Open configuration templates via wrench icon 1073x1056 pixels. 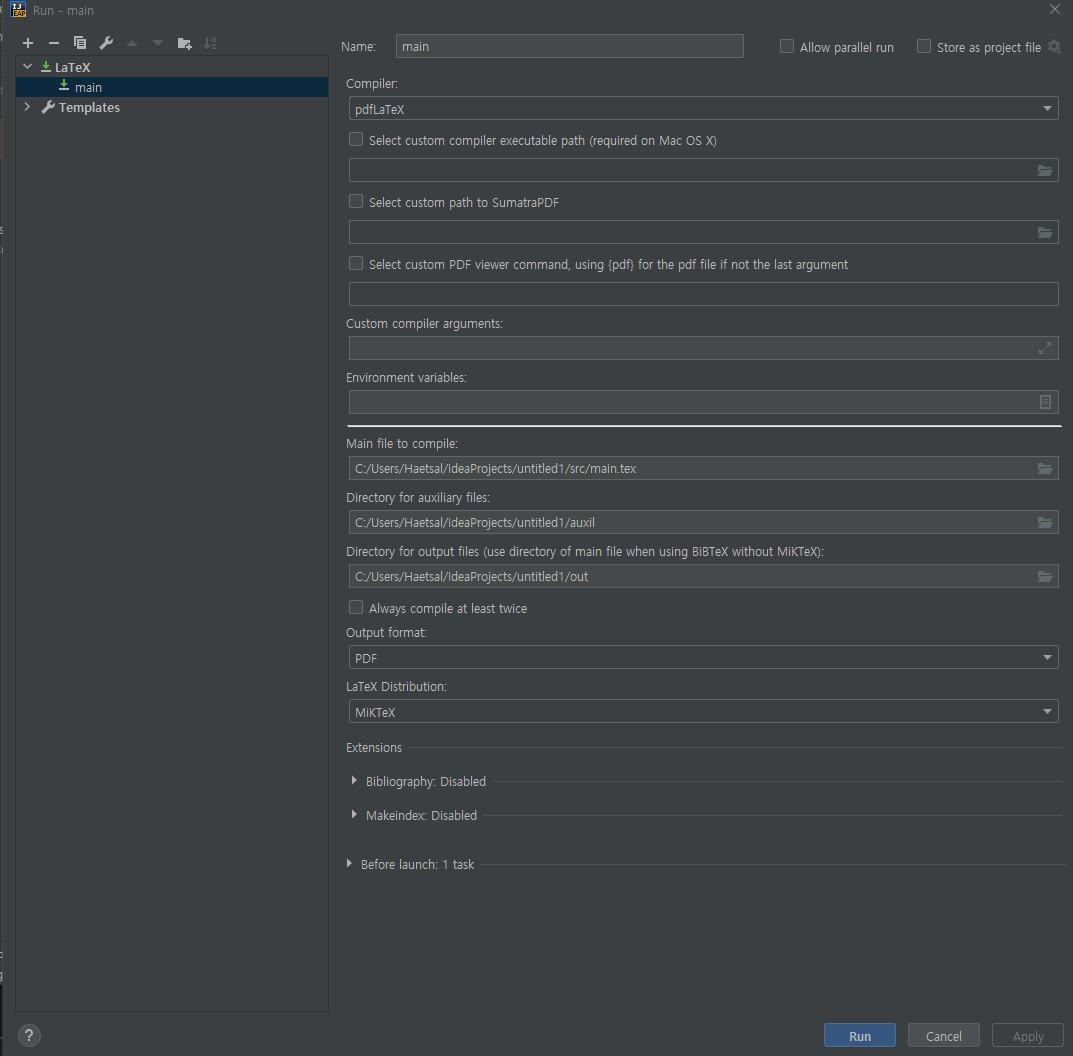coord(105,43)
